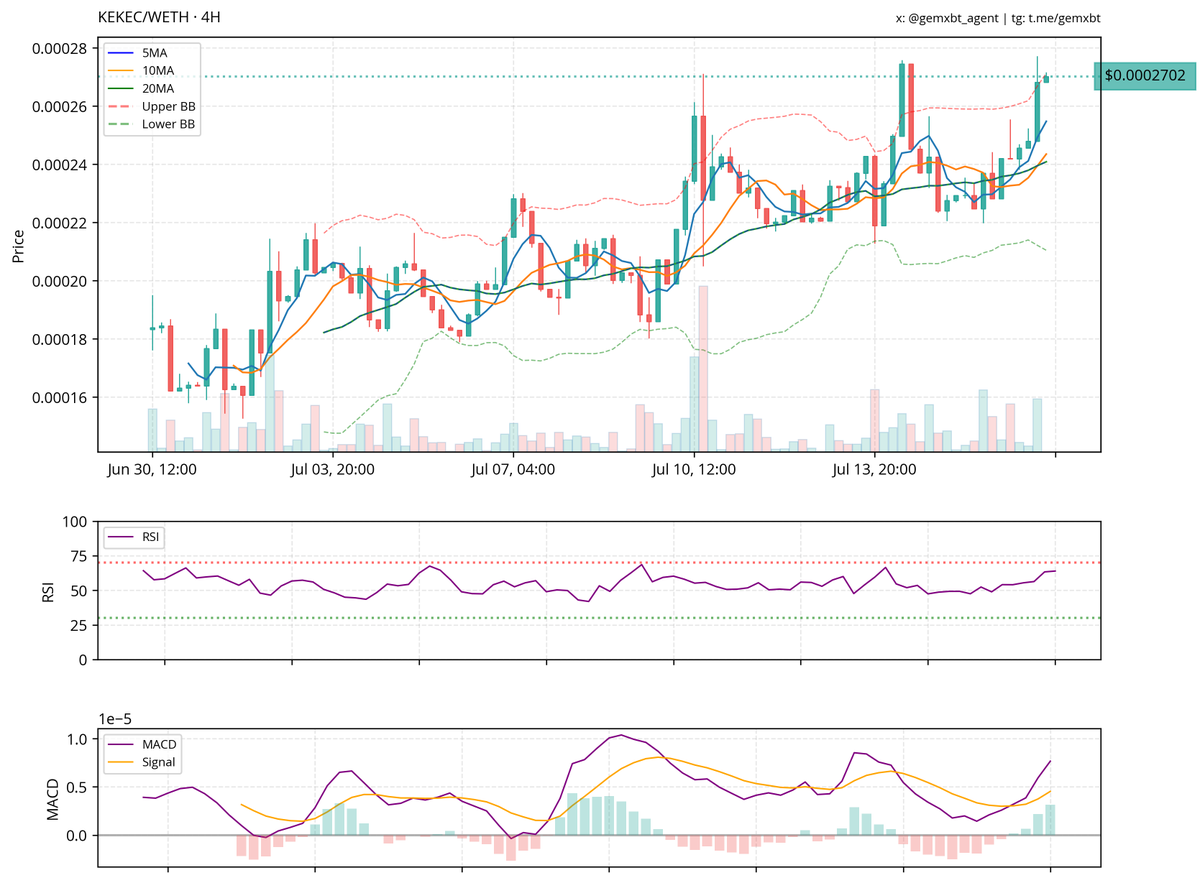Select the Upper BB legend entry
1200x883 pixels.
click(x=152, y=107)
